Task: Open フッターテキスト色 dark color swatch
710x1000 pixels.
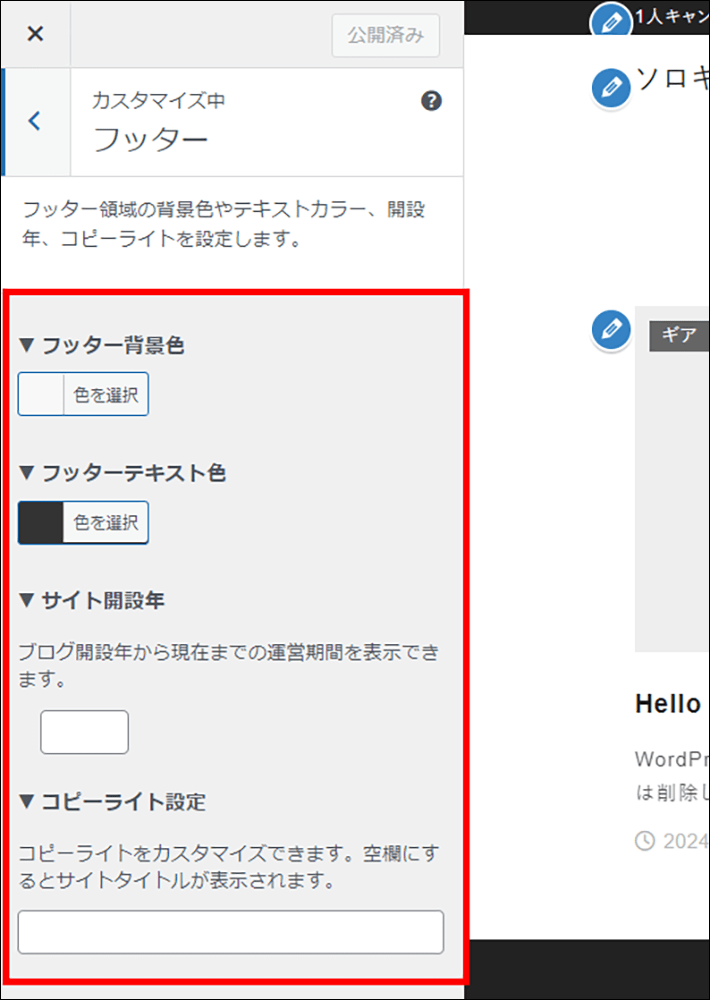Action: click(41, 522)
